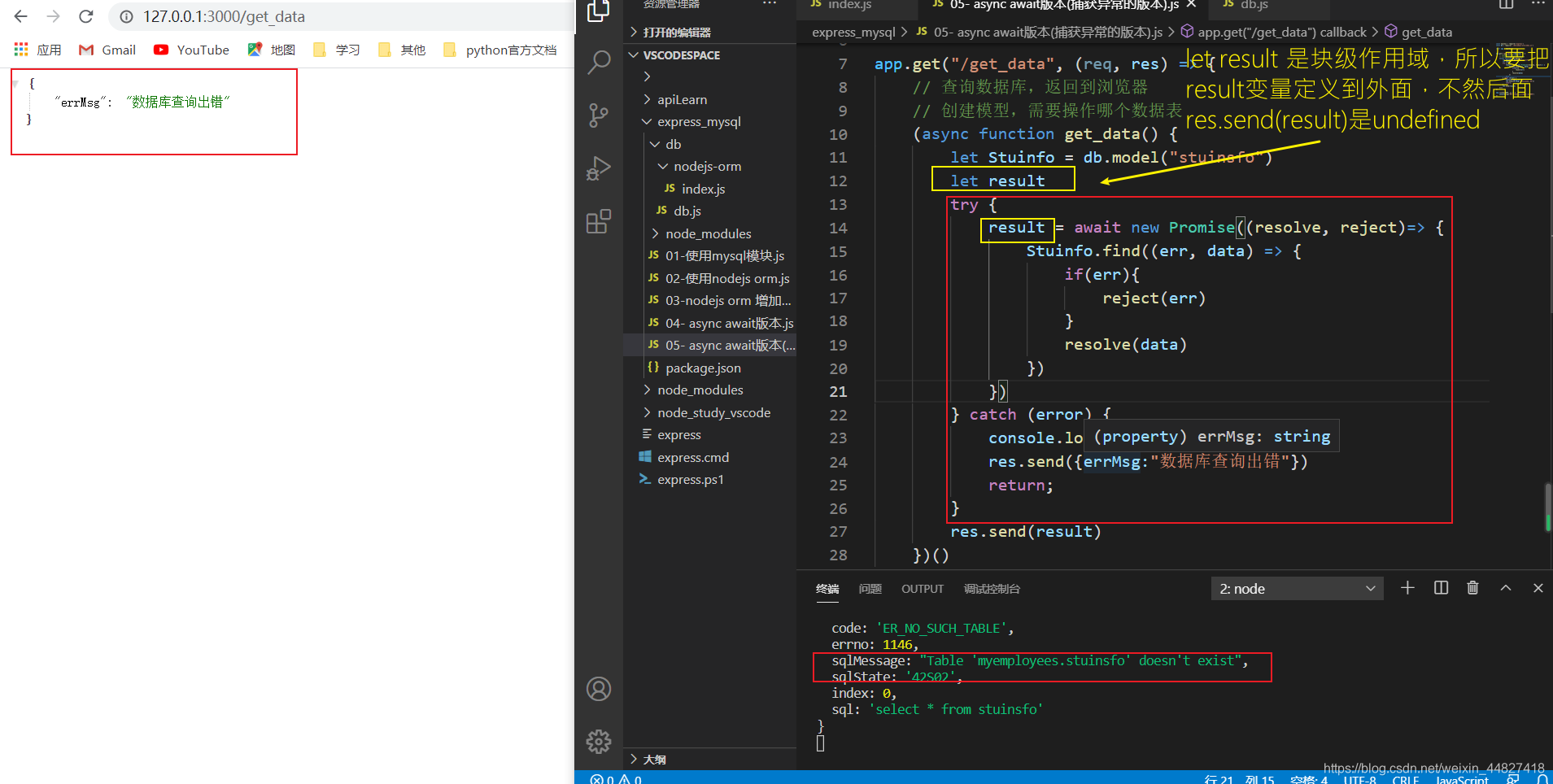
Task: View site info icon in address bar
Action: pos(127,16)
